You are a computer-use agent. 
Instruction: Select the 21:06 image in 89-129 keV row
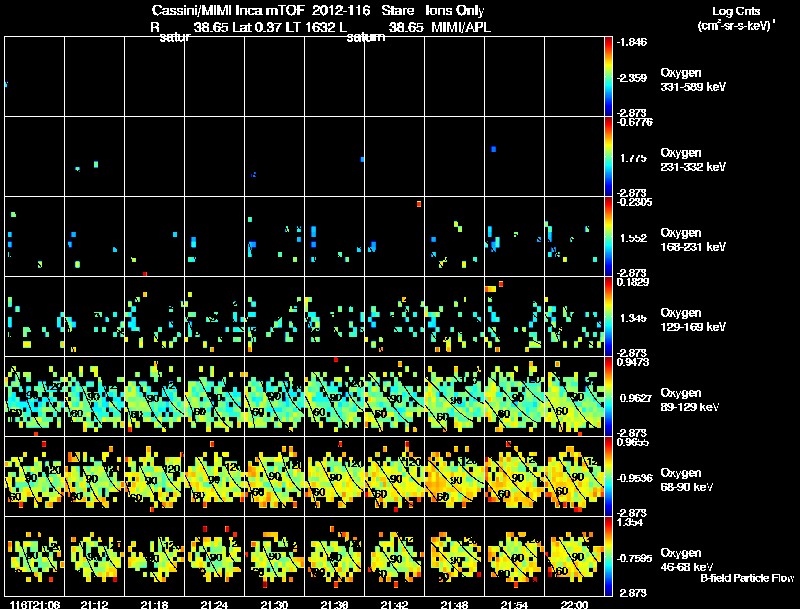pos(34,396)
